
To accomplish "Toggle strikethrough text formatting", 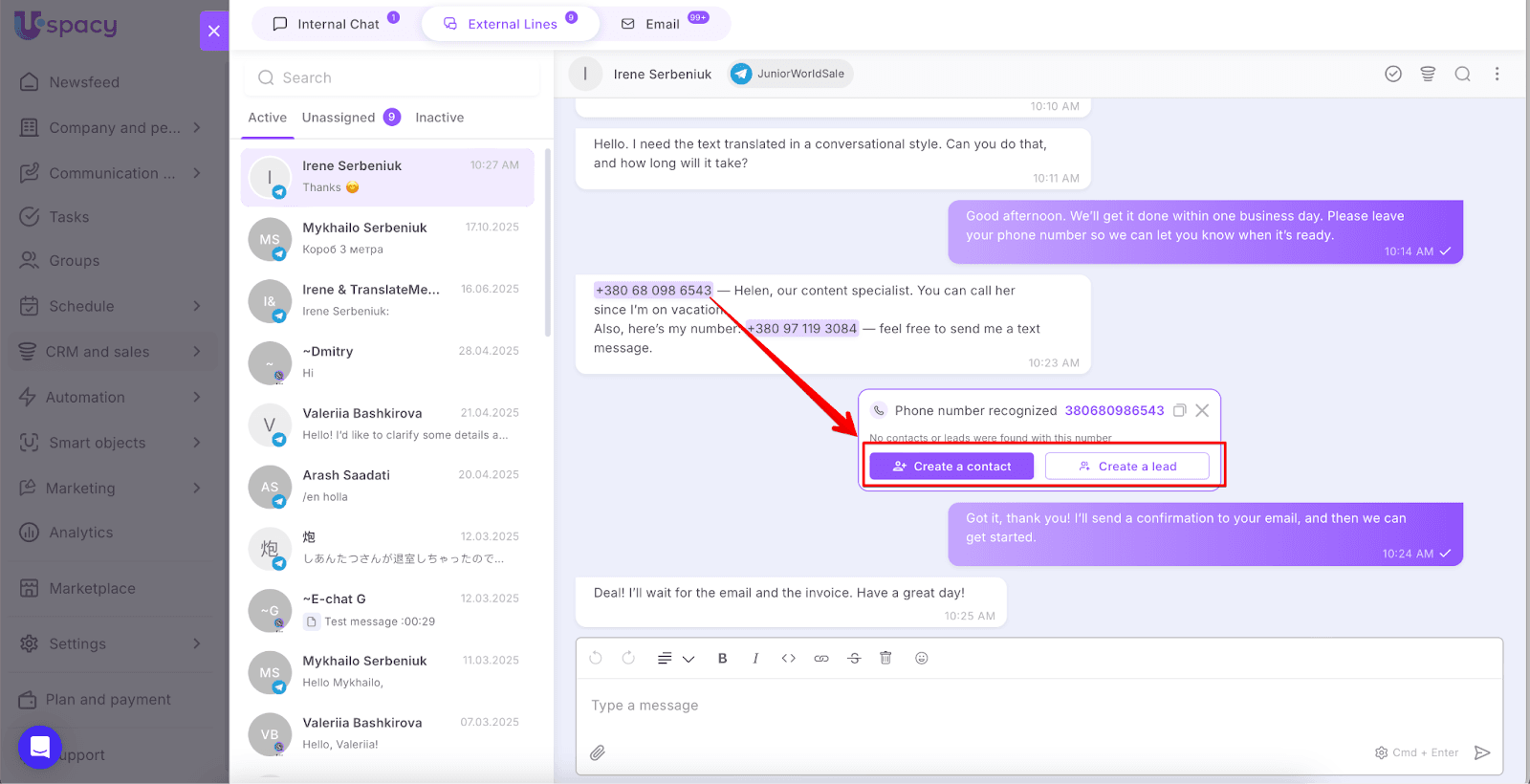I will coord(854,658).
